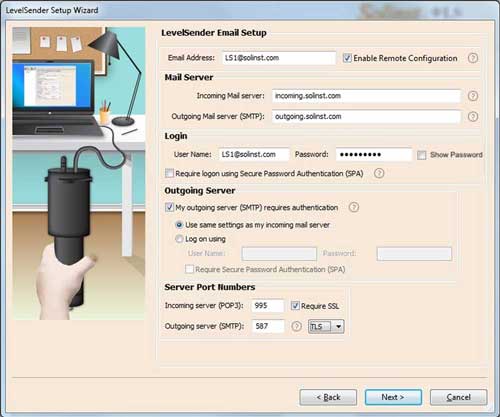This screenshot has height=417, width=500.
Task: Toggle the Require SSL checkbox
Action: (295, 306)
